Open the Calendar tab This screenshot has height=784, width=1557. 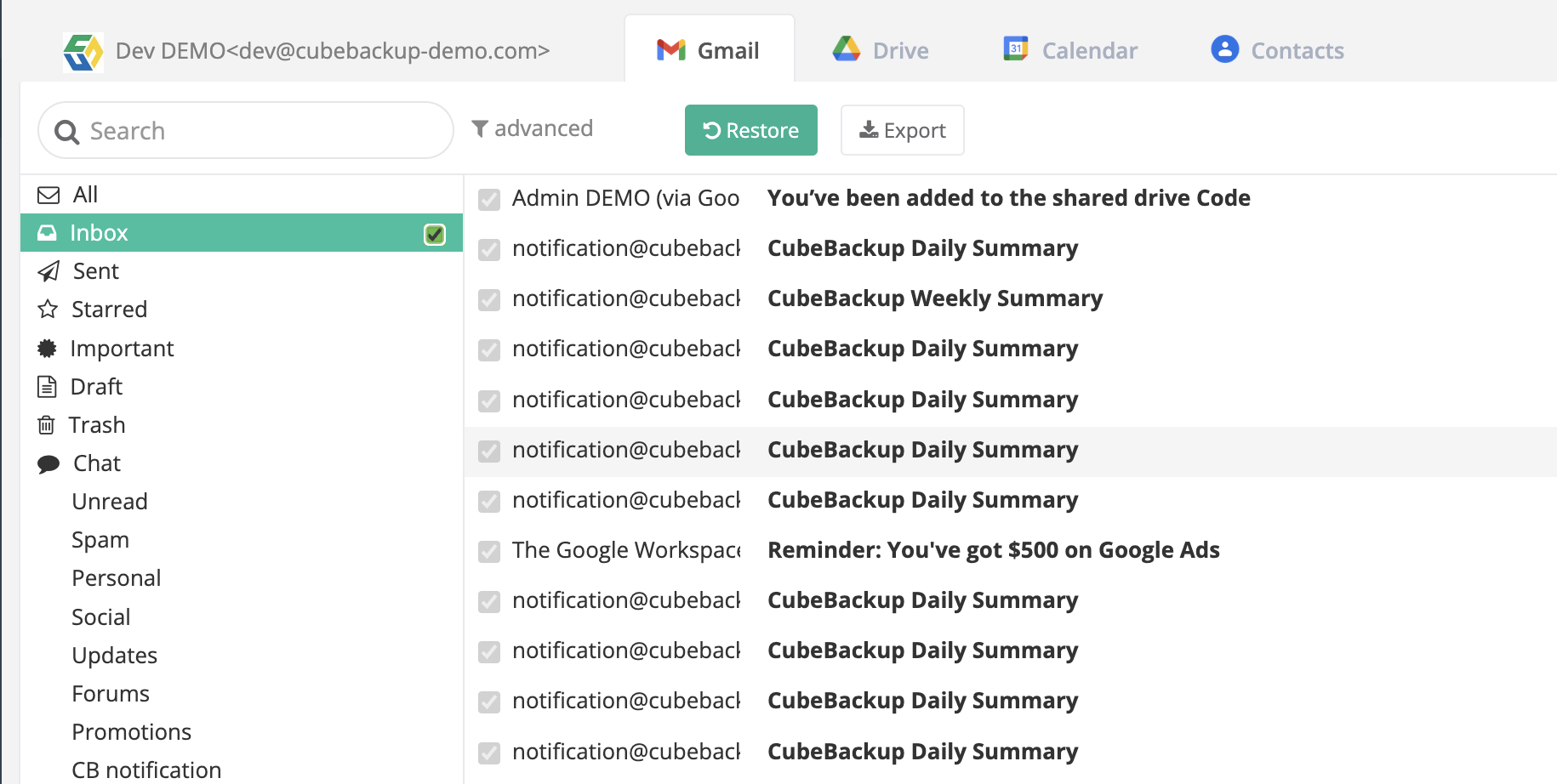click(x=1070, y=50)
